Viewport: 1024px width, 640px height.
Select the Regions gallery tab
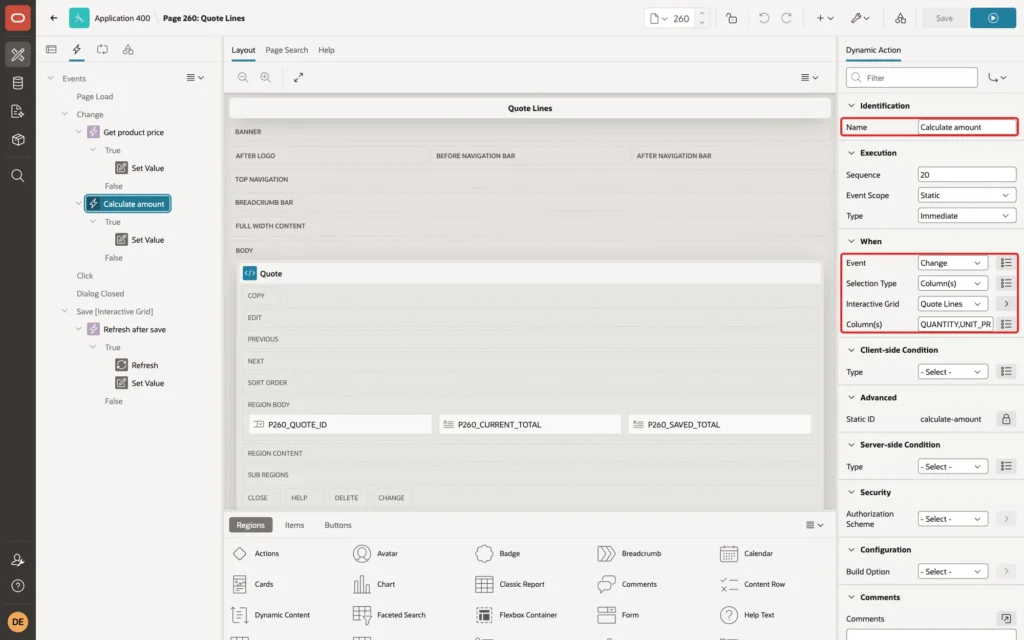tap(251, 524)
